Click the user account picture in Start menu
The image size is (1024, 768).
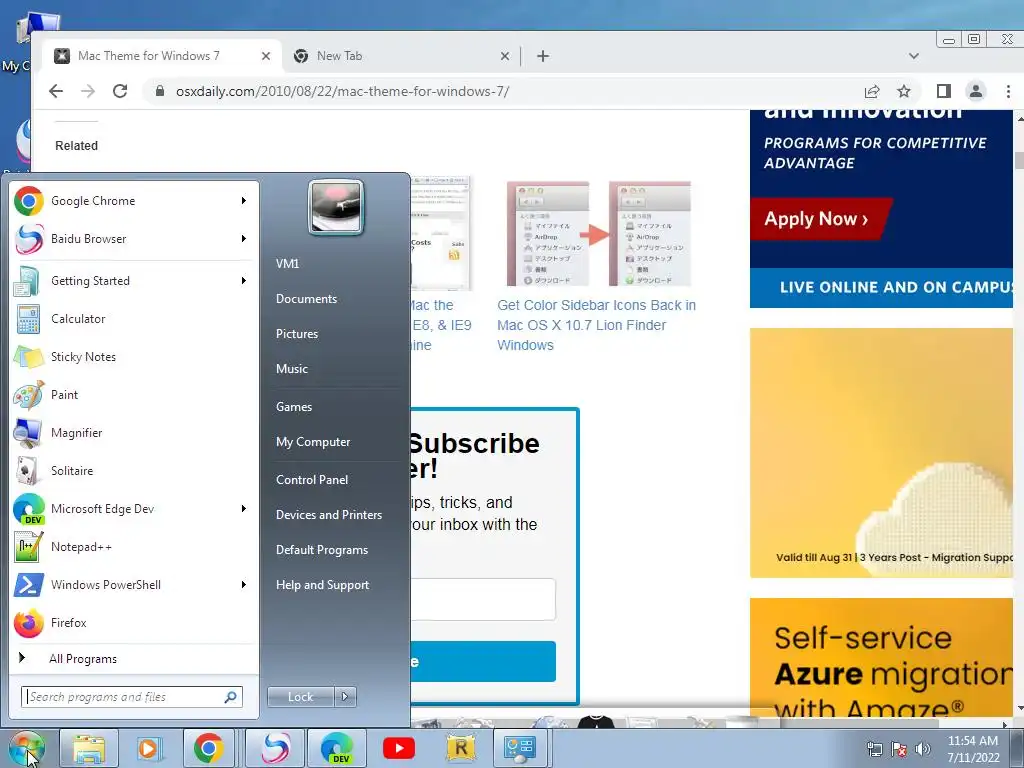coord(336,207)
